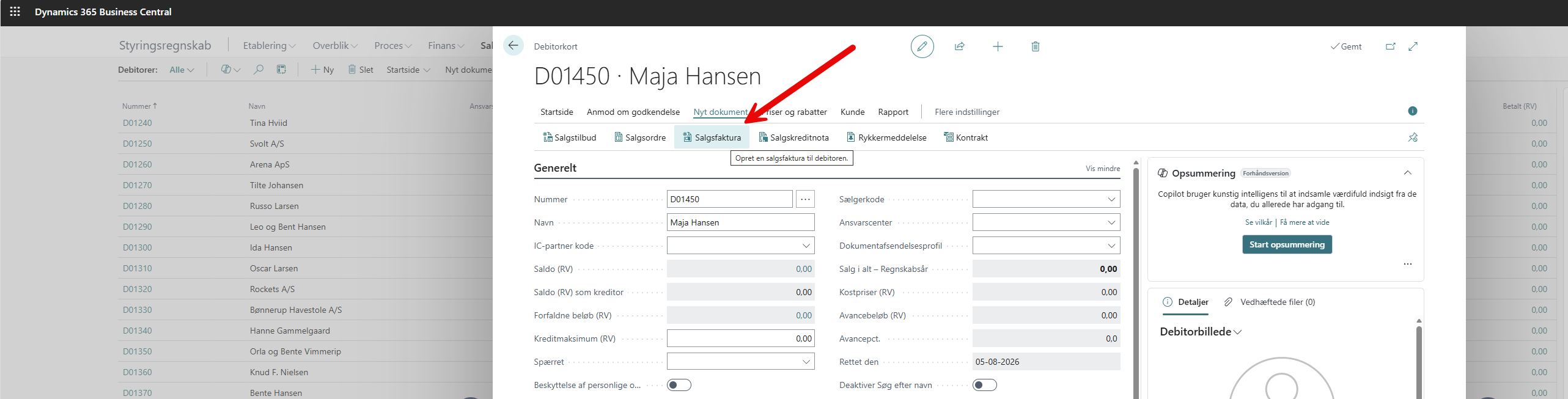Open the Startside dropdown in list toolbar

pyautogui.click(x=408, y=70)
